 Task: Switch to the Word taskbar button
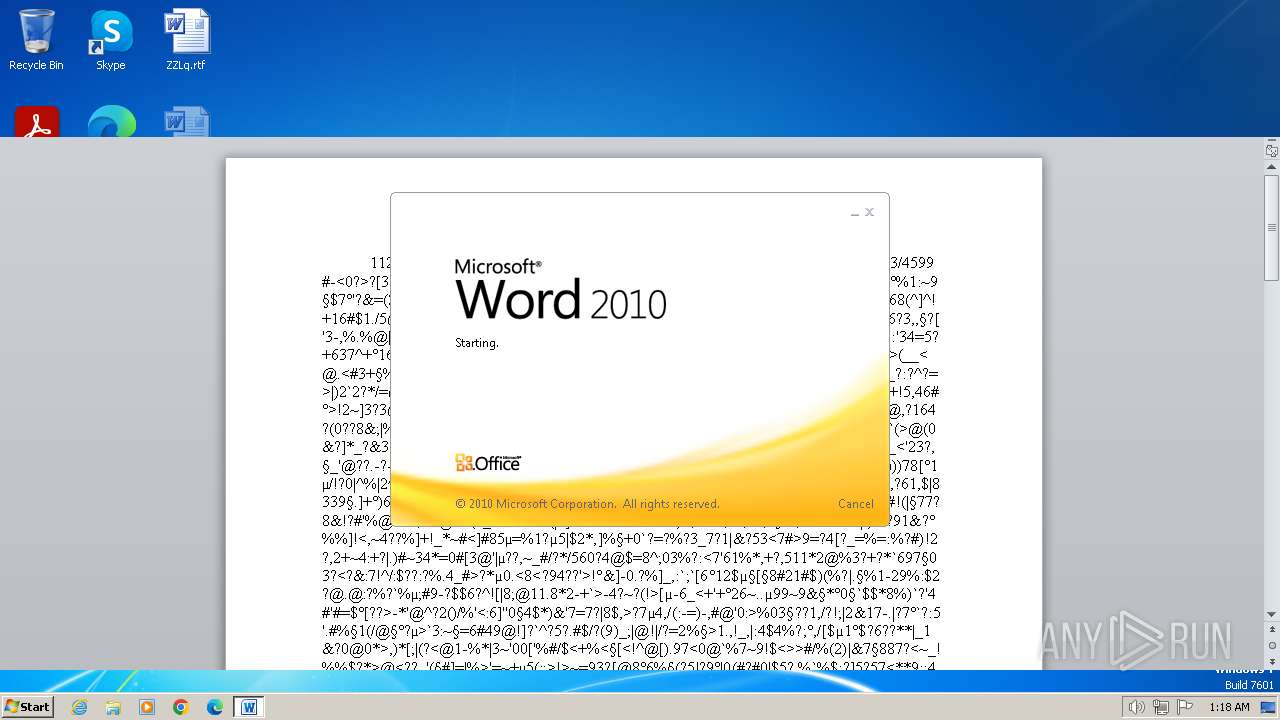pyautogui.click(x=249, y=707)
